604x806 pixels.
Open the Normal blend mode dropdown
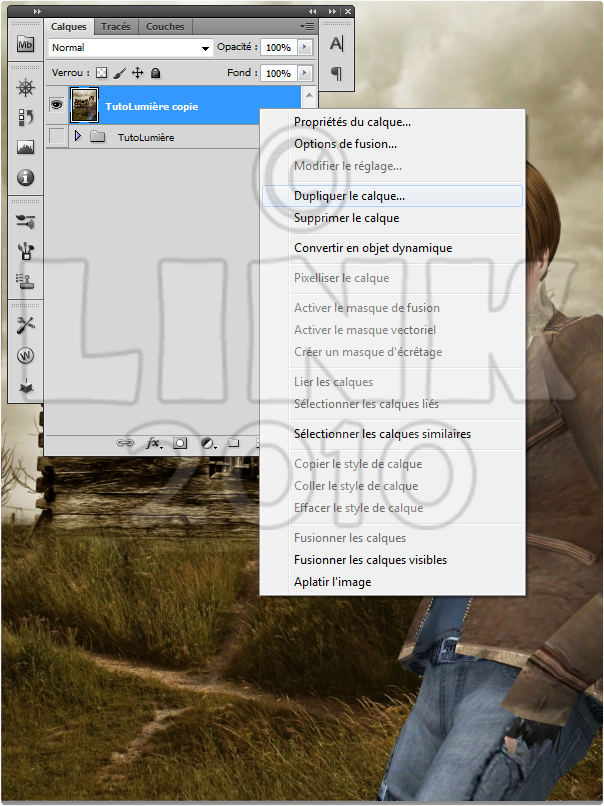(x=131, y=47)
